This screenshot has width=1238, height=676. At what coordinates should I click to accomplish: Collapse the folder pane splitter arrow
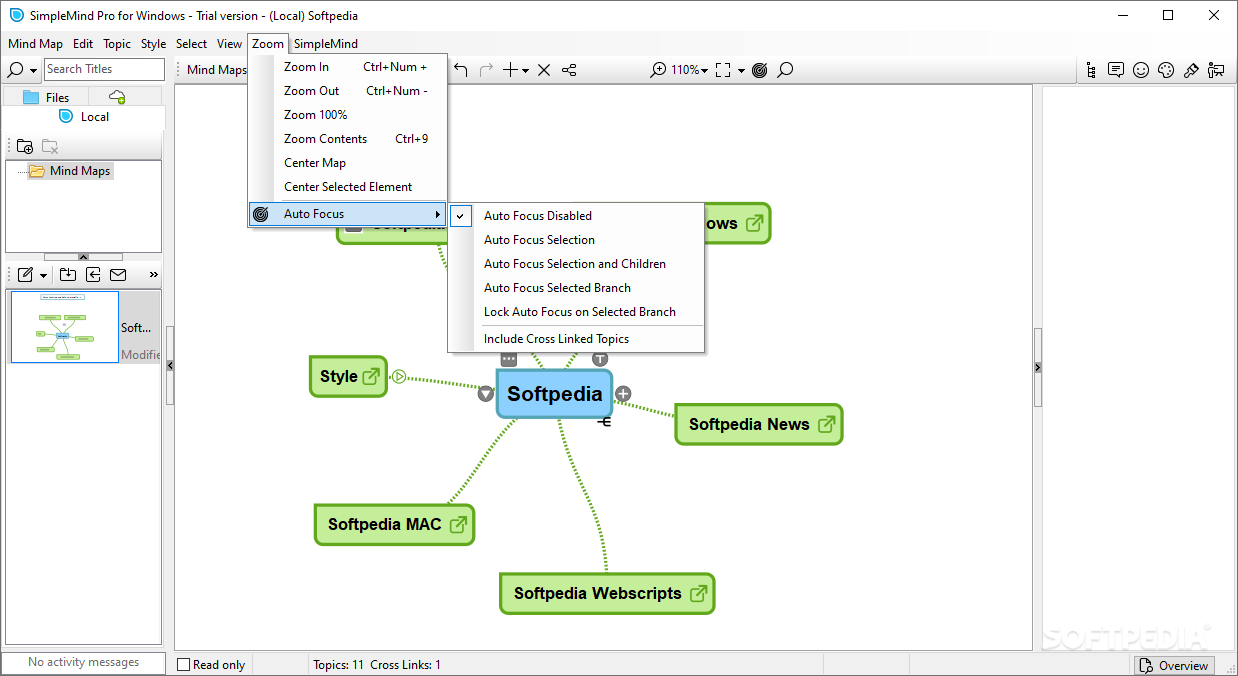tap(83, 257)
